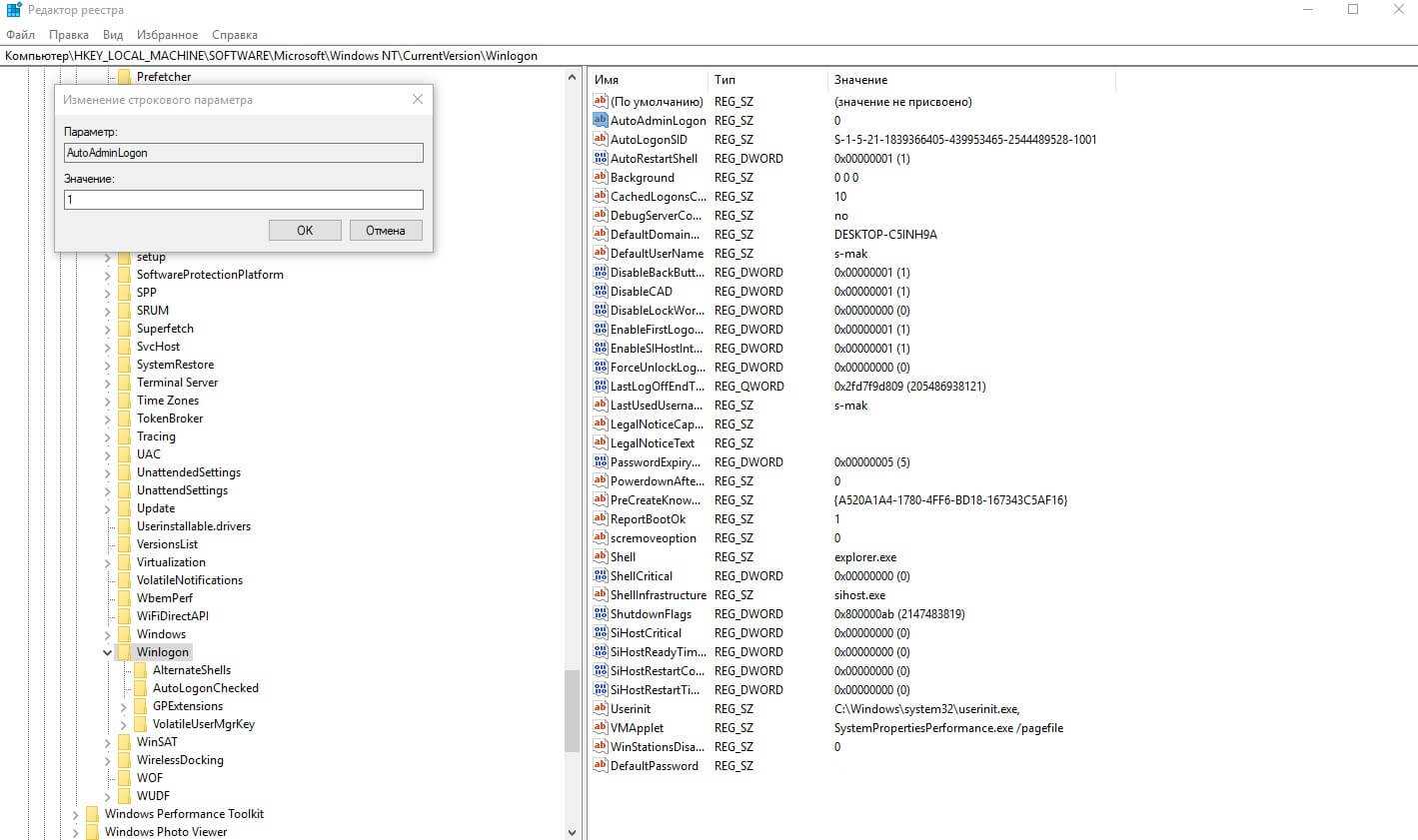Click the ShutdownFlags DWORD icon

(601, 613)
